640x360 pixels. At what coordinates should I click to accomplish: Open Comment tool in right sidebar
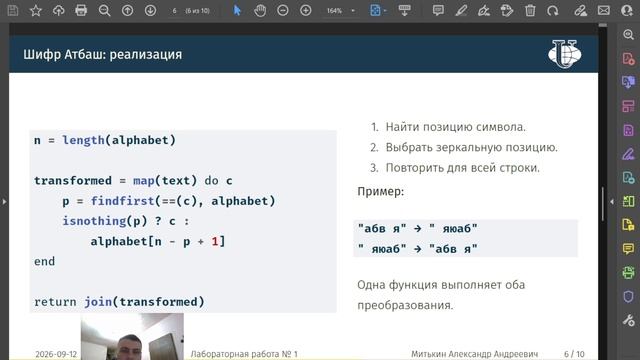tap(629, 249)
